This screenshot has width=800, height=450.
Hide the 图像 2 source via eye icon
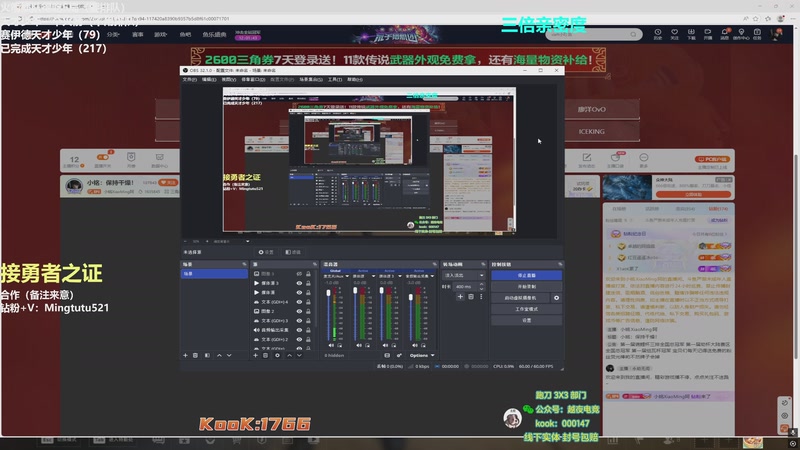click(x=299, y=311)
